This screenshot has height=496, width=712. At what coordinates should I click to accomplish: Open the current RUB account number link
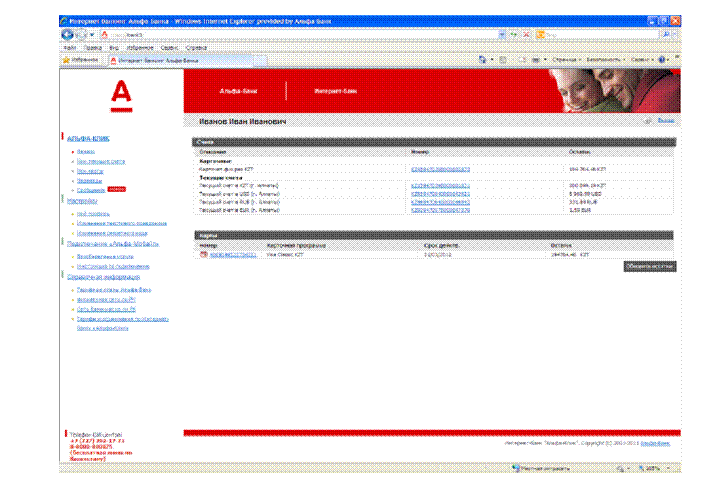(440, 202)
